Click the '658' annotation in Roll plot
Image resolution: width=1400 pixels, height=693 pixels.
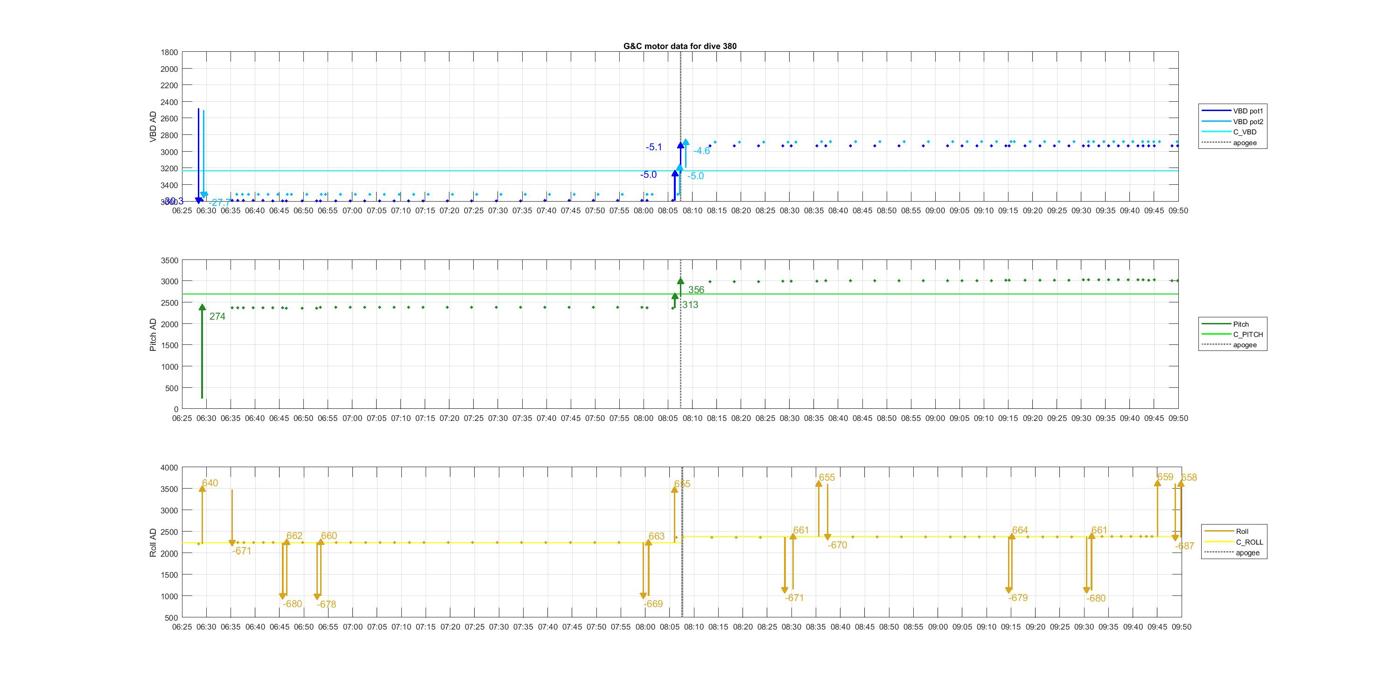(1189, 478)
